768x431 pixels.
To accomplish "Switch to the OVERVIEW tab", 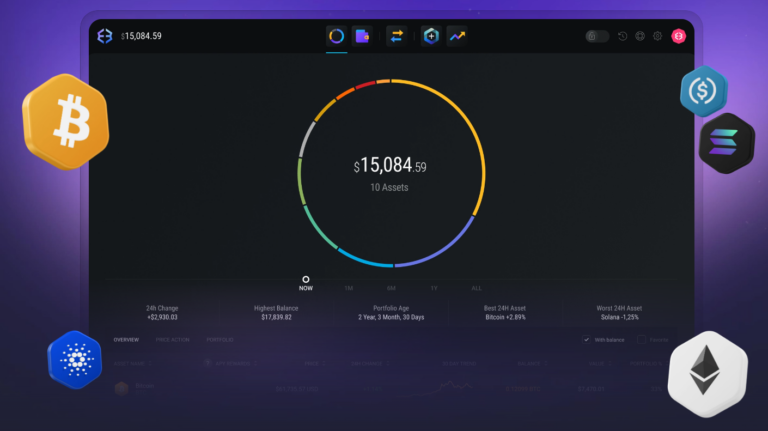I will point(126,339).
